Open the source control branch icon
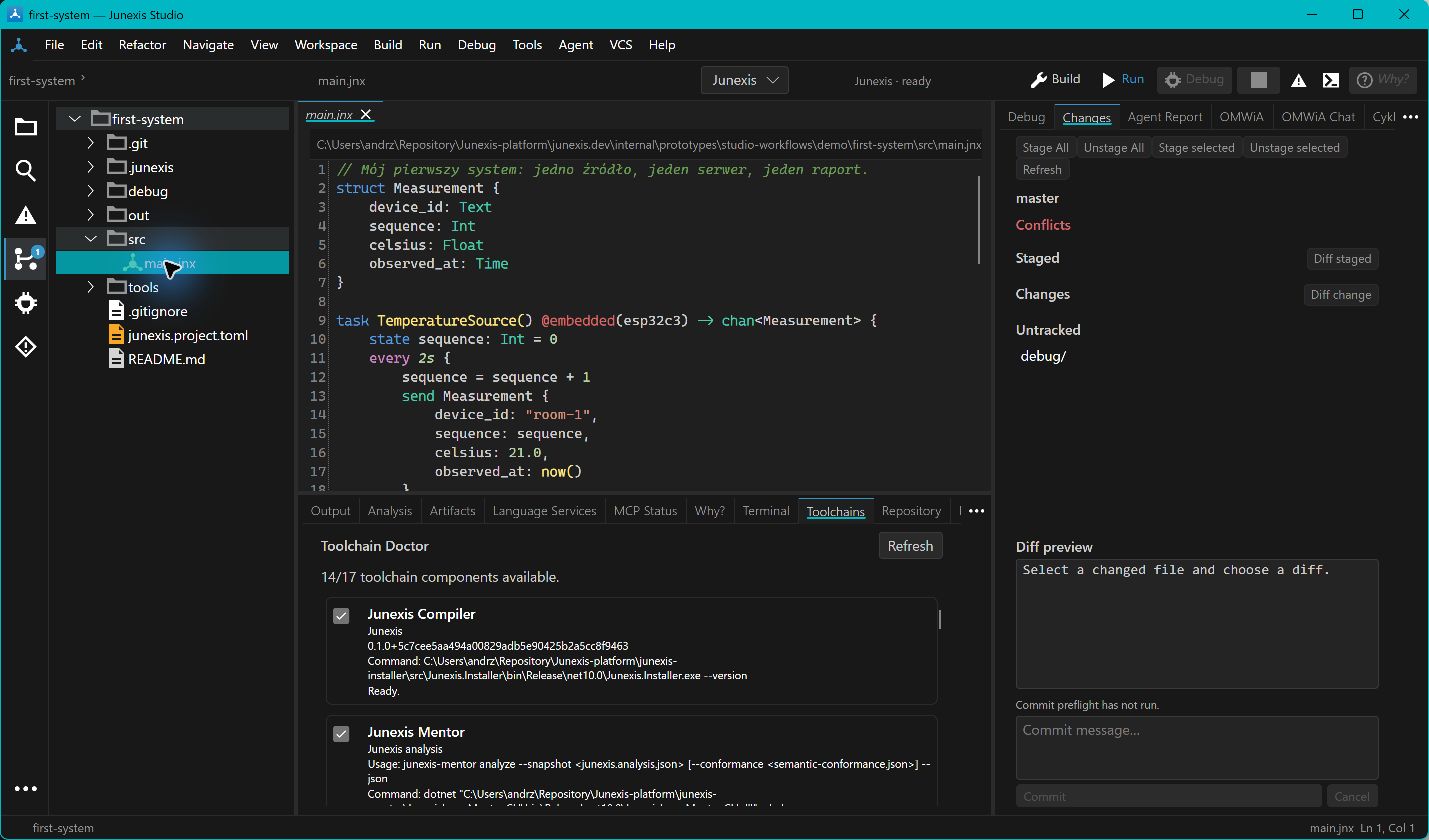Viewport: 1429px width, 840px height. click(x=26, y=259)
